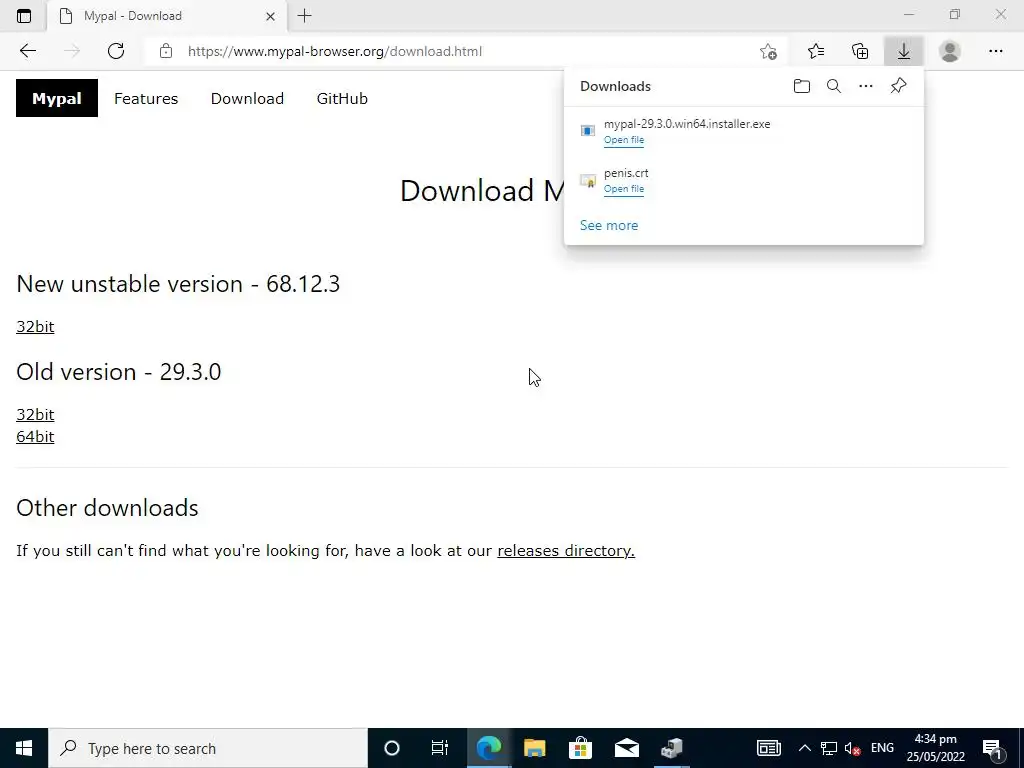Open Cortana circle icon

392,748
